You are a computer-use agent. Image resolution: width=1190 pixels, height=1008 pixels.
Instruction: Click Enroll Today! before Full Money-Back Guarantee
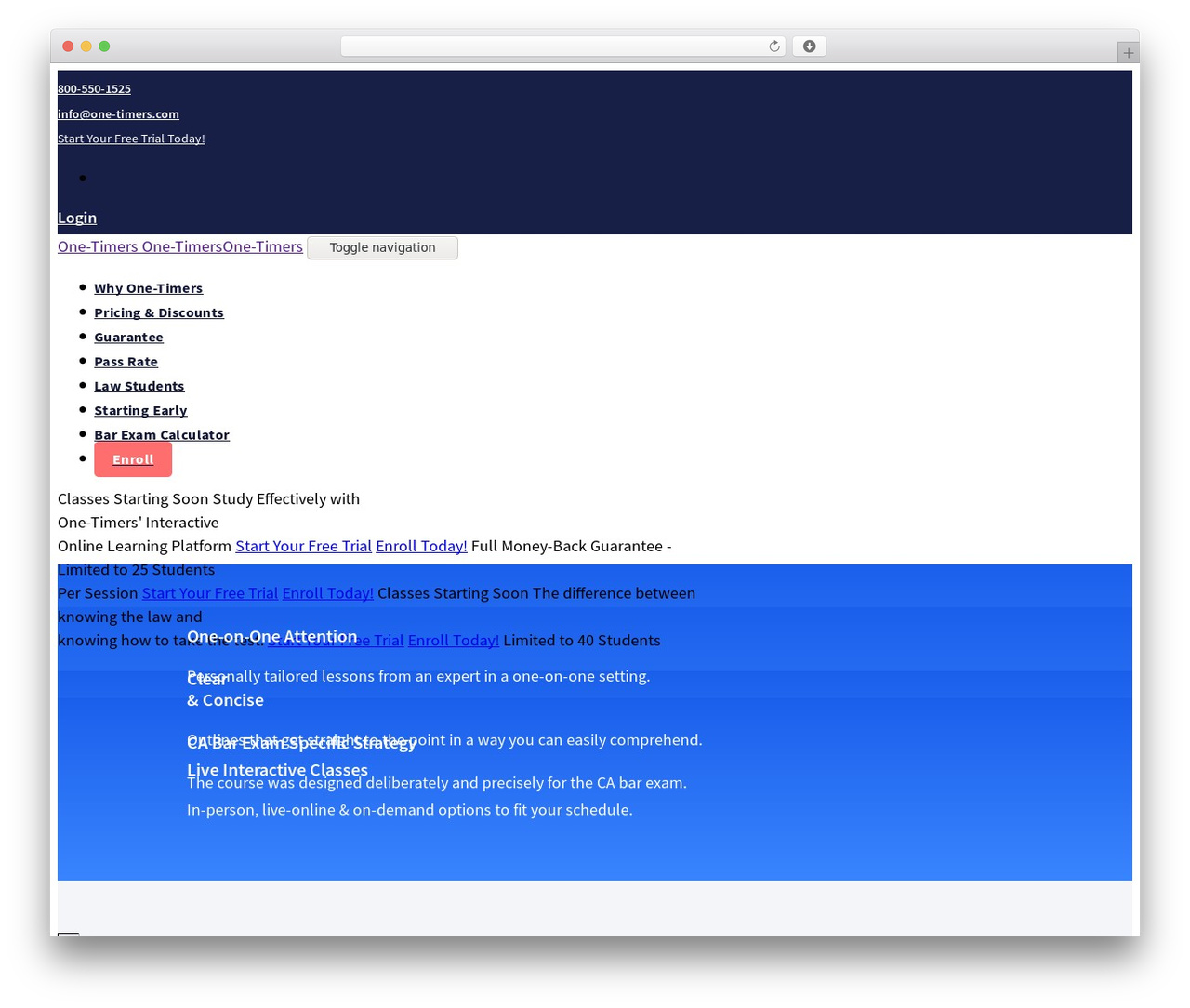pyautogui.click(x=421, y=546)
